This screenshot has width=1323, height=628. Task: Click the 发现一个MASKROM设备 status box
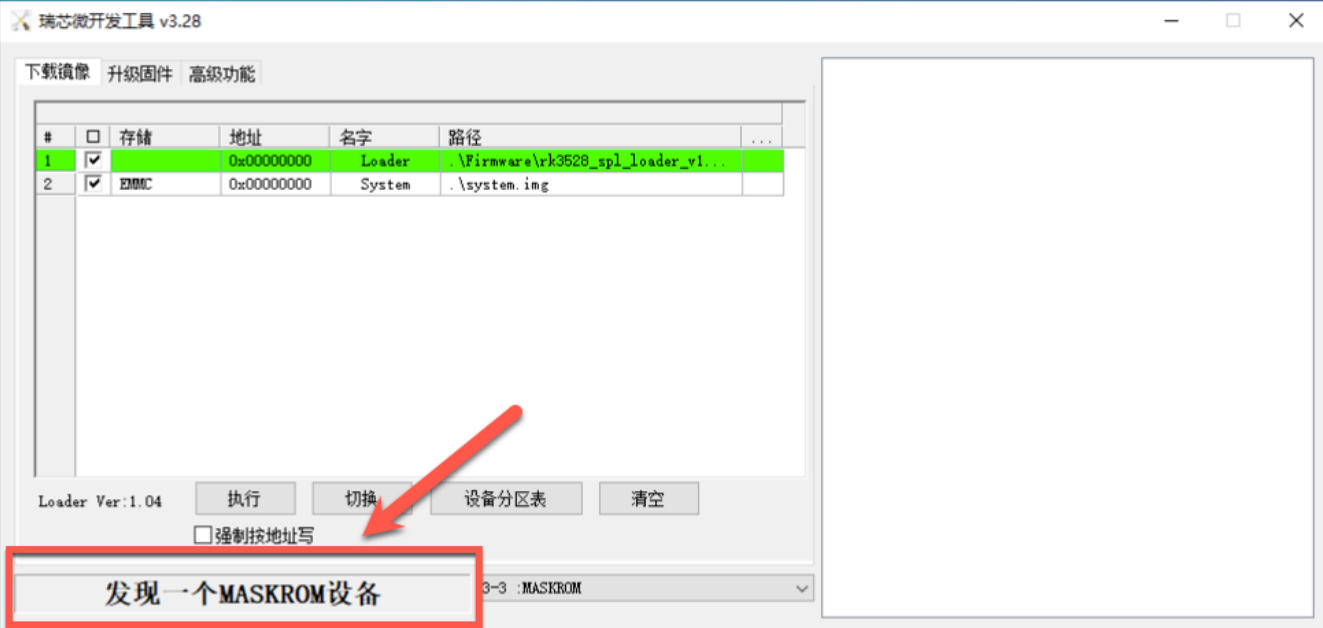(x=243, y=594)
